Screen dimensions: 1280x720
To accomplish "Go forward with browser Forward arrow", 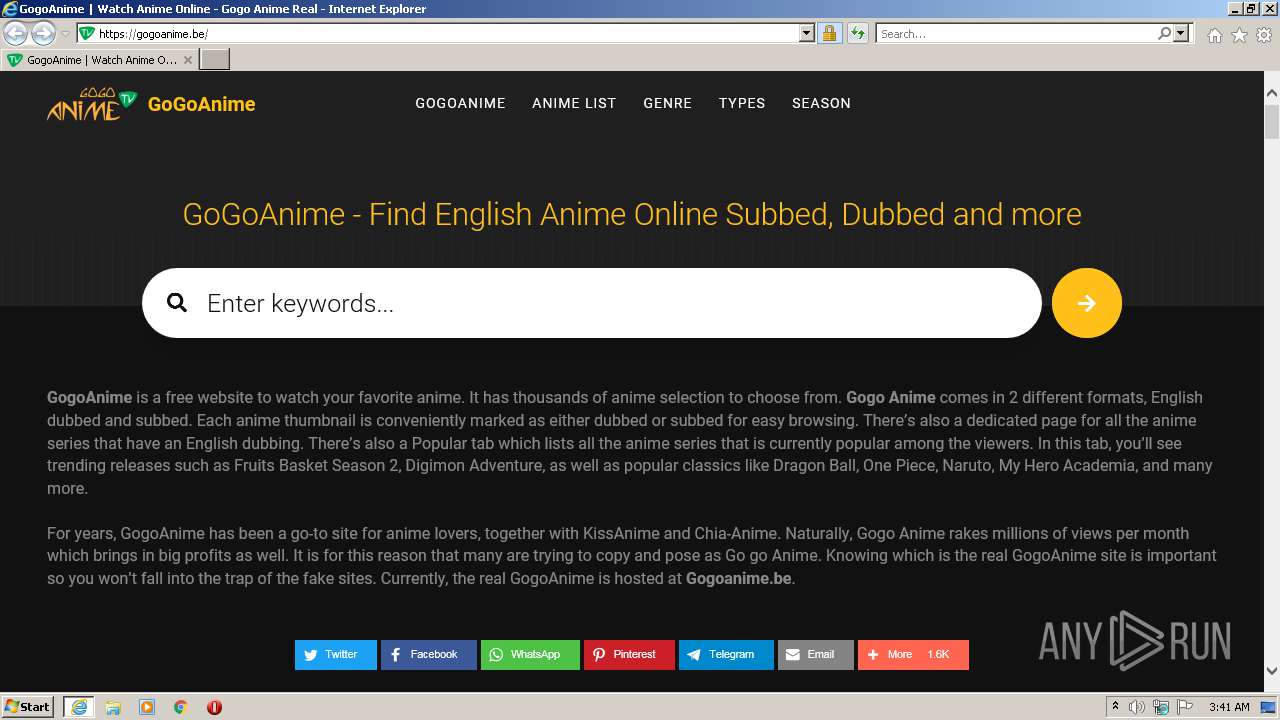I will (x=43, y=34).
